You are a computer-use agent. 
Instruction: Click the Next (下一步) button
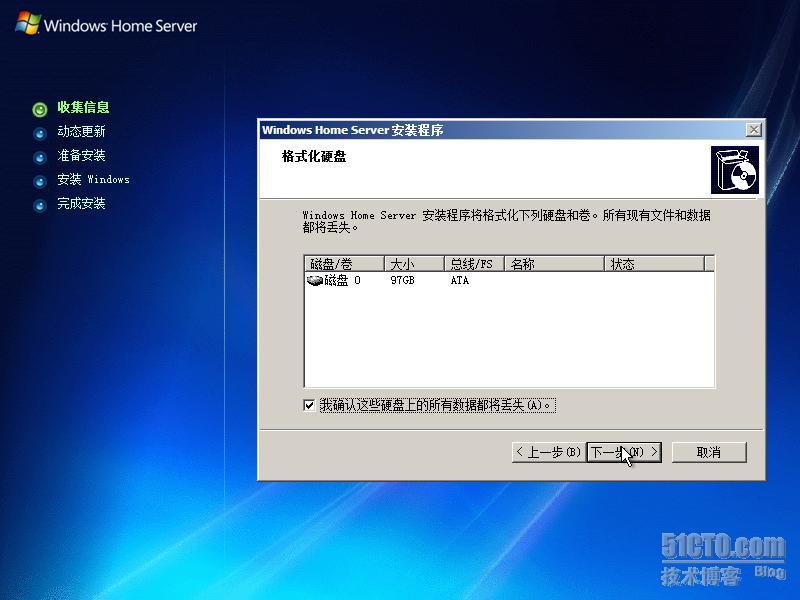[624, 452]
